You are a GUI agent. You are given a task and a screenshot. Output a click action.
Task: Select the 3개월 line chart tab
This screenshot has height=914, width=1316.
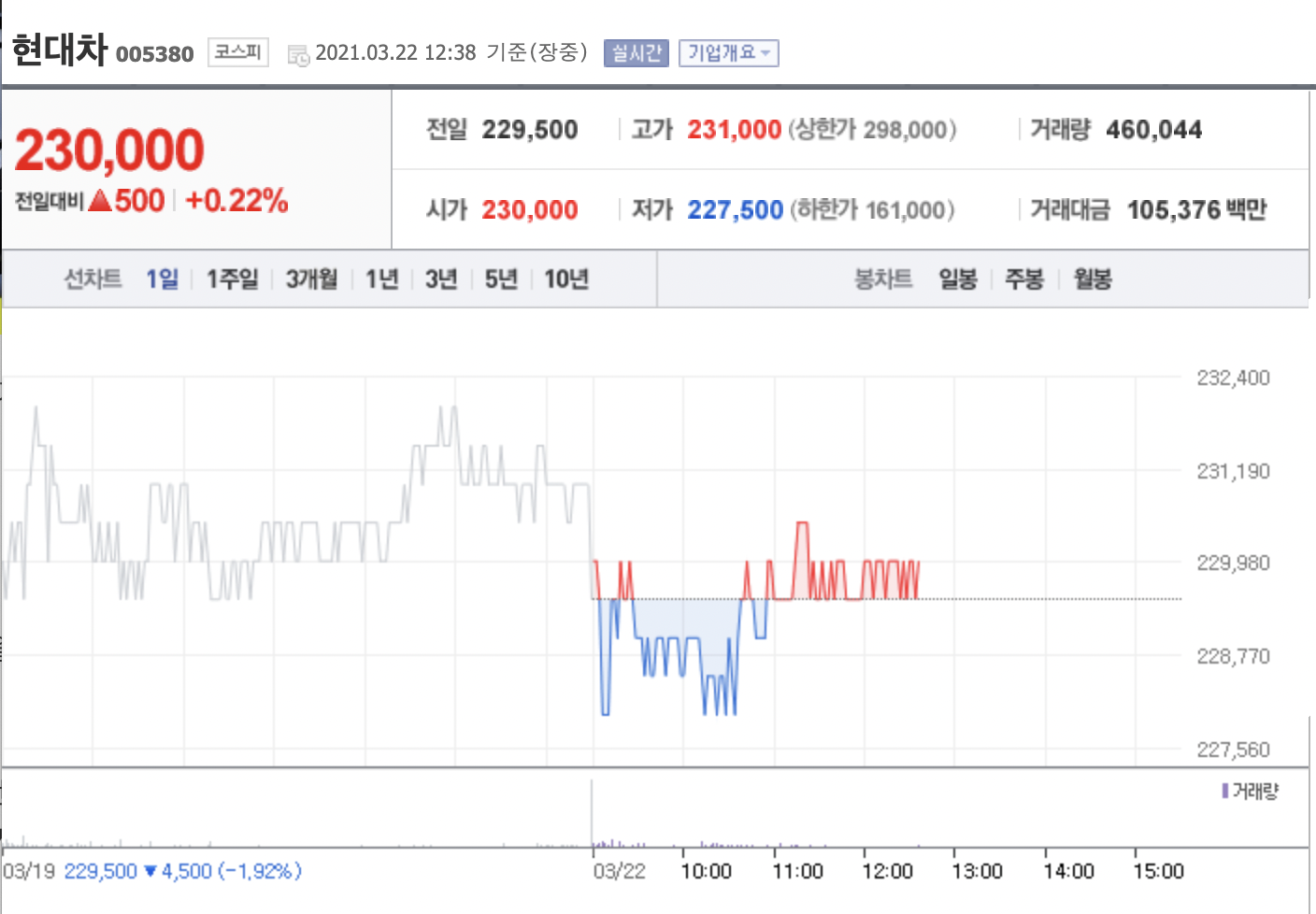(x=311, y=278)
